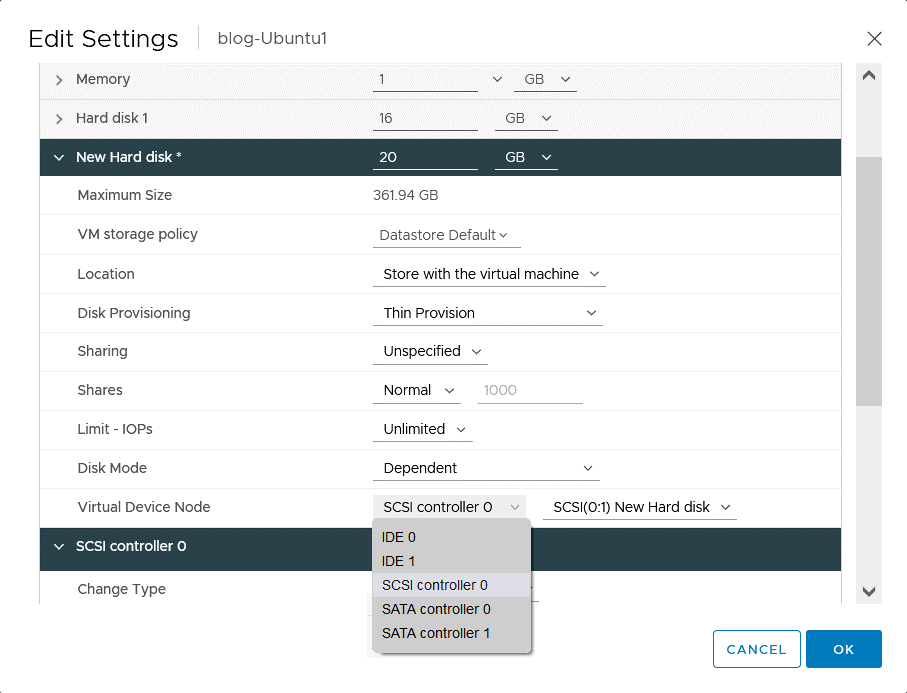Open the Shares dropdown showing Normal
907x693 pixels.
416,390
